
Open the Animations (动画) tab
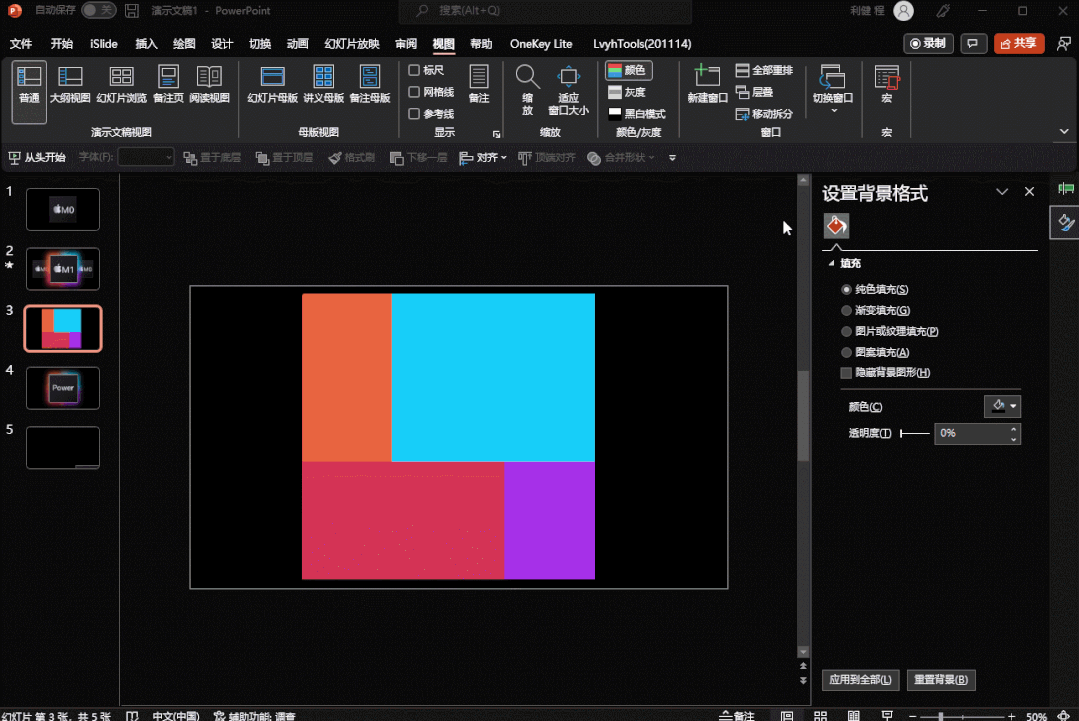point(297,43)
